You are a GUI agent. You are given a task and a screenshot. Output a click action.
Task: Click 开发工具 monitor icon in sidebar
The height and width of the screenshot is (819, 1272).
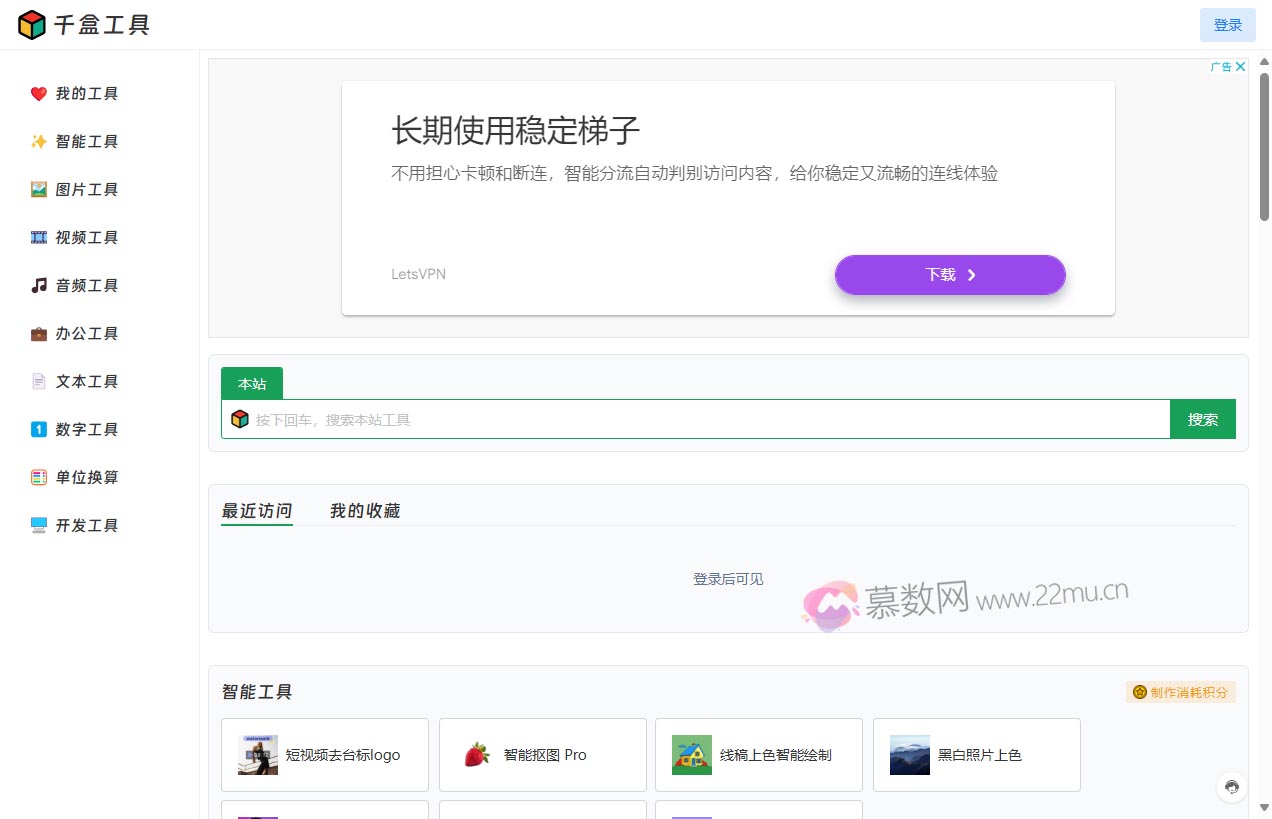pos(38,525)
